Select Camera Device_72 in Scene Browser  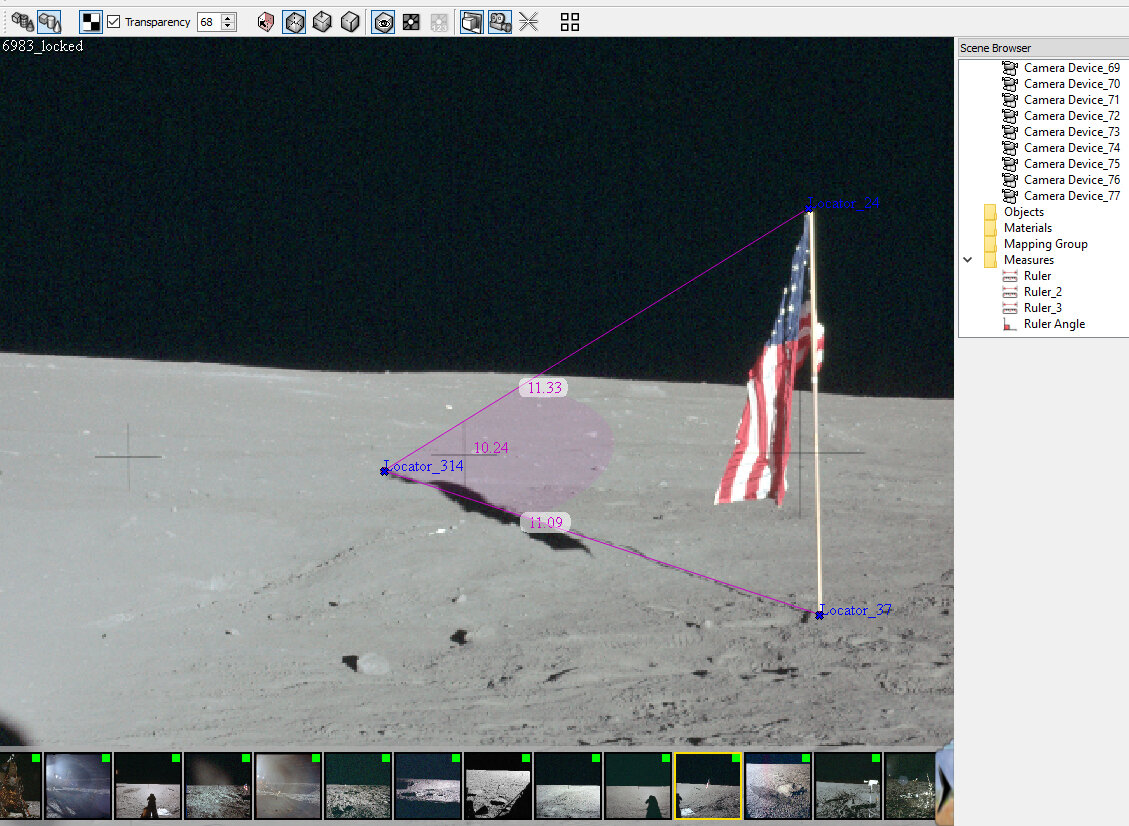[x=1071, y=116]
